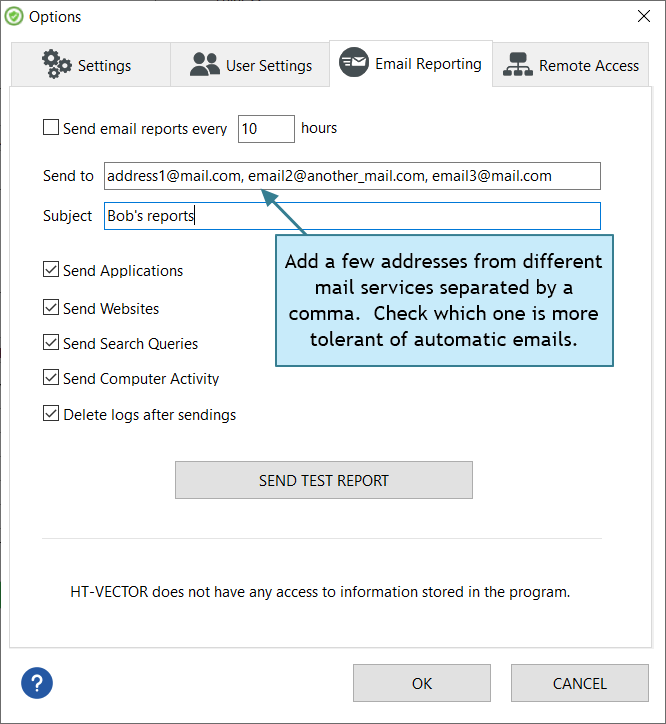The height and width of the screenshot is (724, 666).
Task: Click the people icon on User Settings tab
Action: [x=205, y=64]
